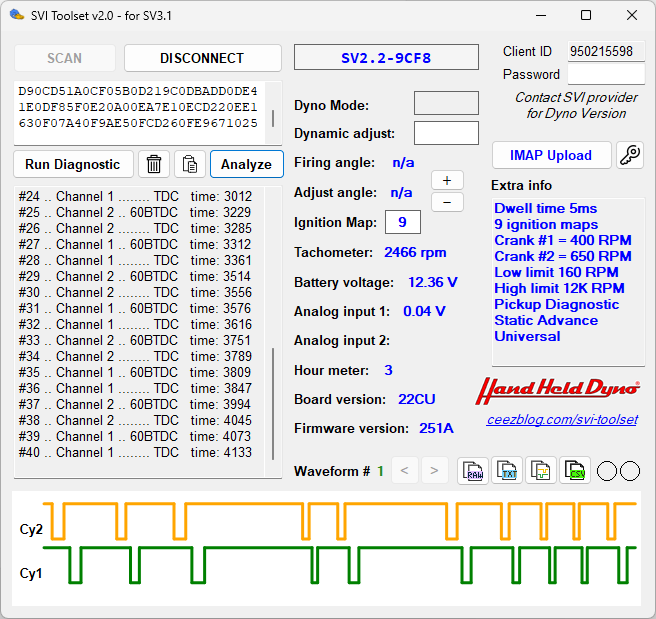The height and width of the screenshot is (619, 656).
Task: Click the second circle indicator after the CSV icon
Action: 630,471
